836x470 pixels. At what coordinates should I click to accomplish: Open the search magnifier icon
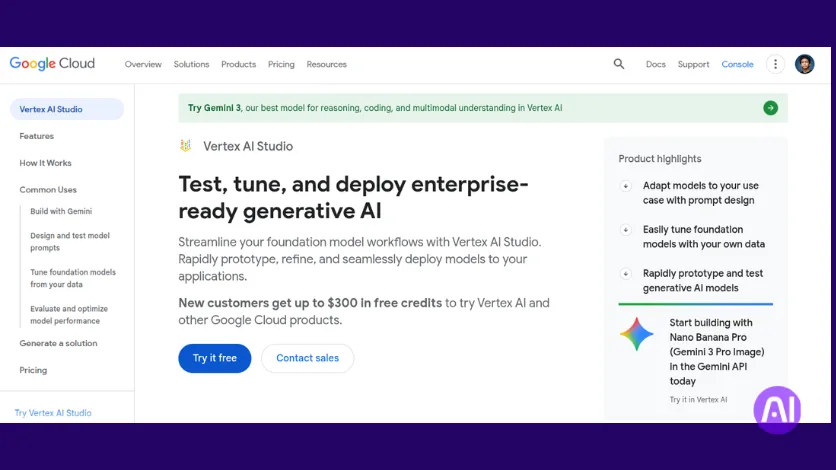(x=618, y=64)
